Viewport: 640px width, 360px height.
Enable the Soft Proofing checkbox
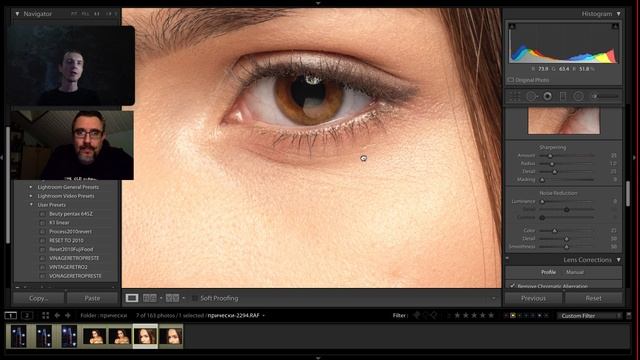(x=195, y=298)
